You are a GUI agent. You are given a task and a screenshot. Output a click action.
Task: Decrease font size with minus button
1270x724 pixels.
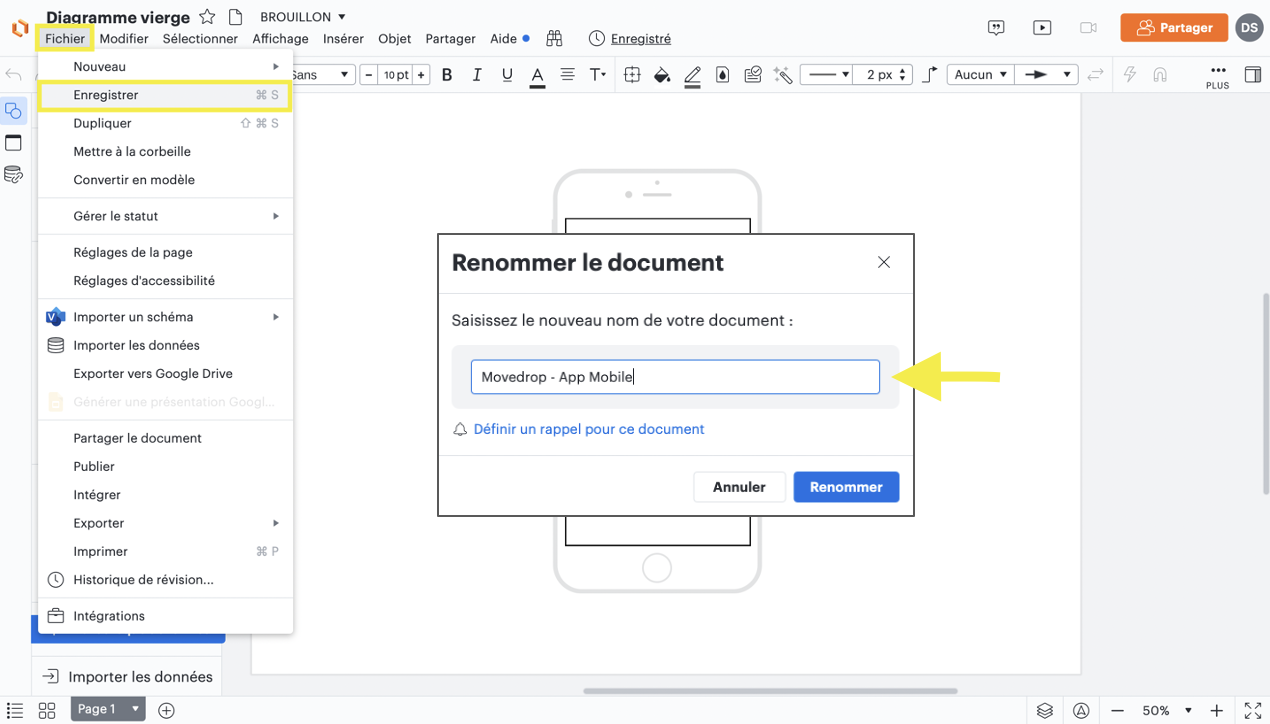(x=369, y=75)
